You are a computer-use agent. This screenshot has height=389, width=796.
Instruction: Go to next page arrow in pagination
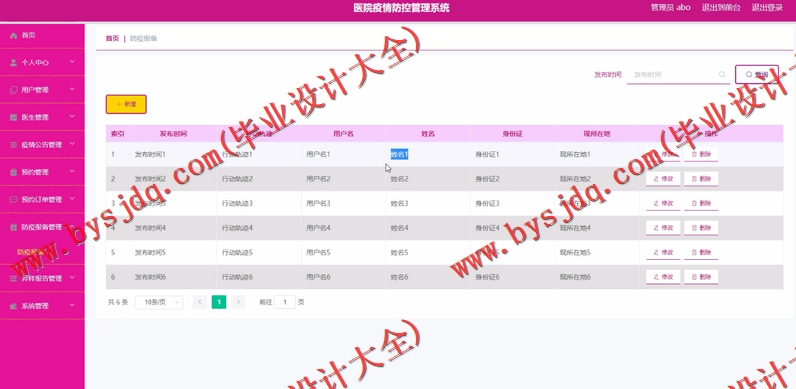pos(238,302)
